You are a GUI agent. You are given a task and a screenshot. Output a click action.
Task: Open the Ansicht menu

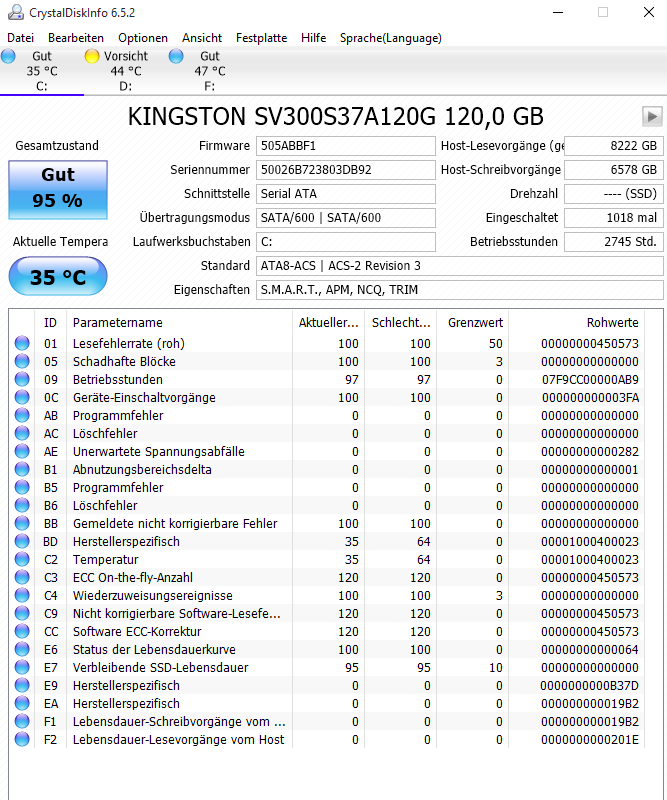coord(202,38)
